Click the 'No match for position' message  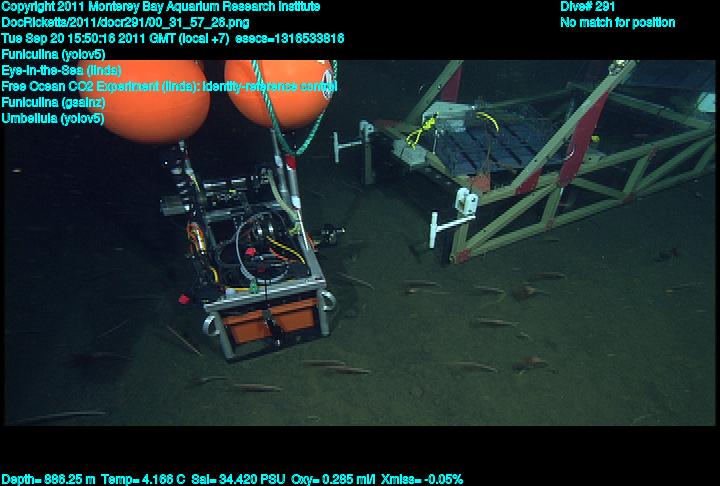(617, 22)
